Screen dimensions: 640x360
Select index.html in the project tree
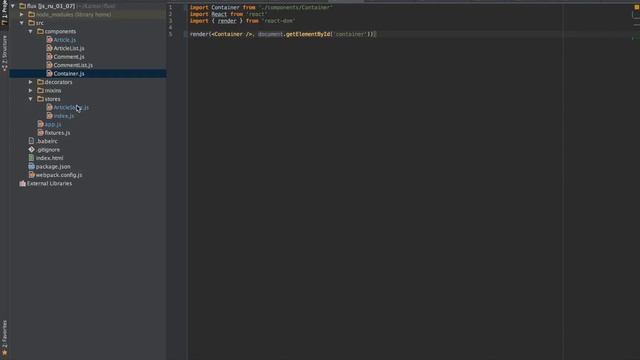(49, 158)
